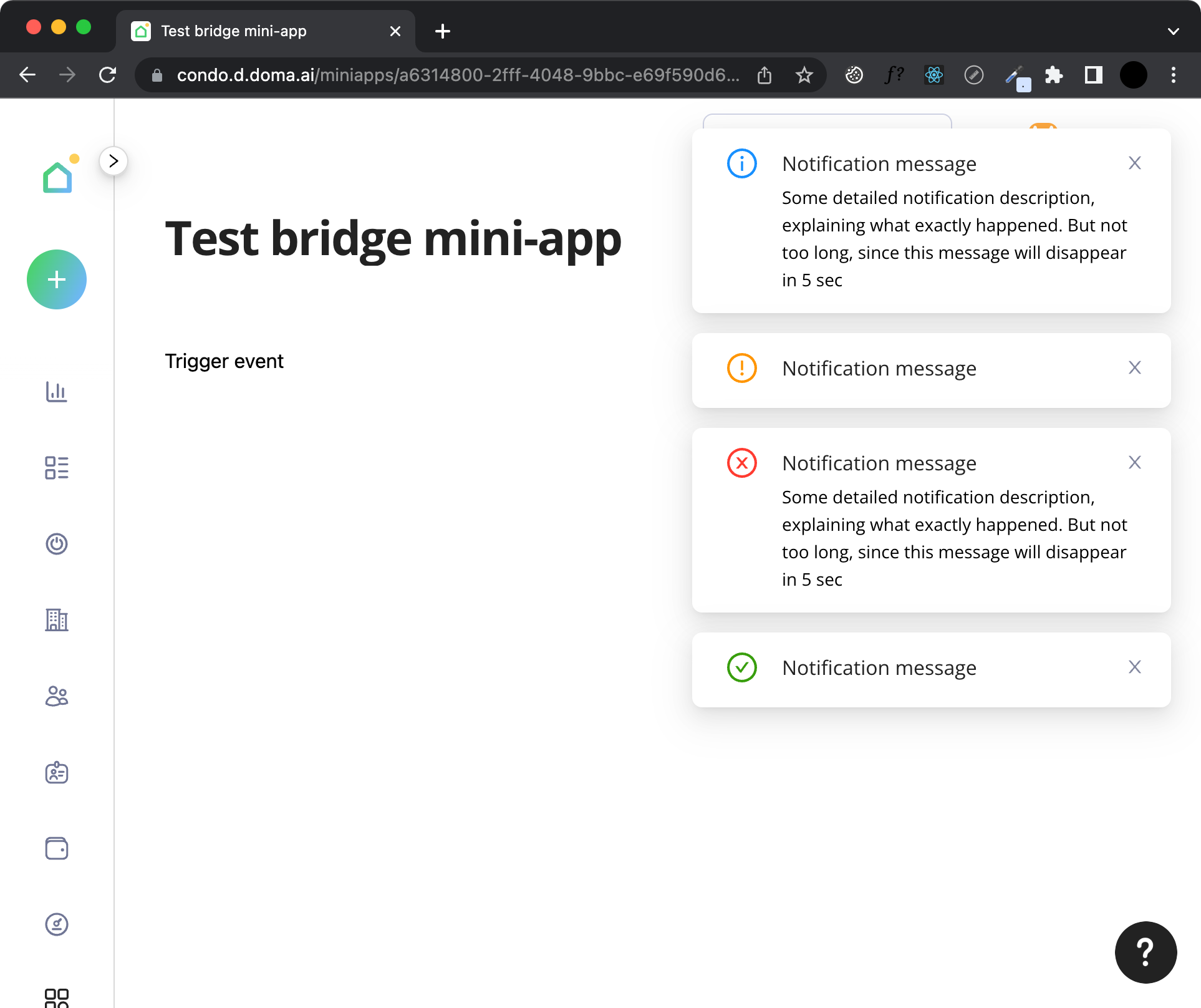1201x1008 pixels.
Task: Expand the sidebar with the chevron arrow
Action: coord(113,161)
